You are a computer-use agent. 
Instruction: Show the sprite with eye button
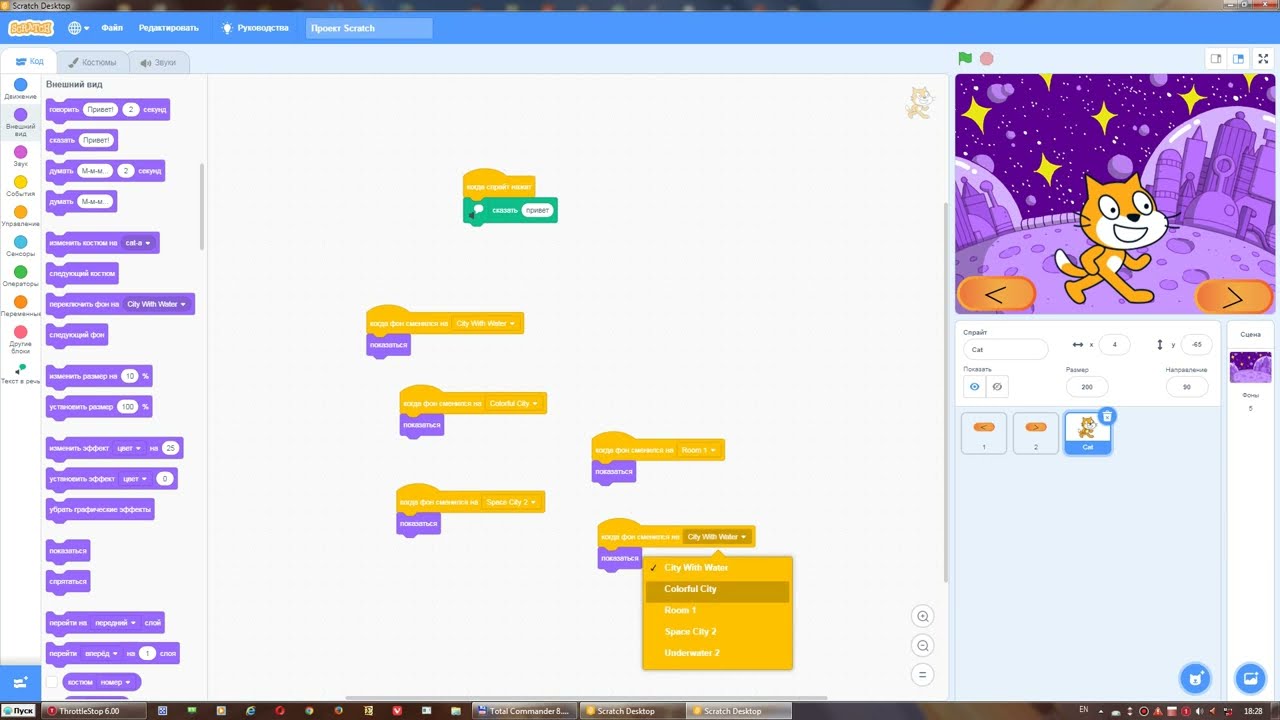(x=975, y=387)
